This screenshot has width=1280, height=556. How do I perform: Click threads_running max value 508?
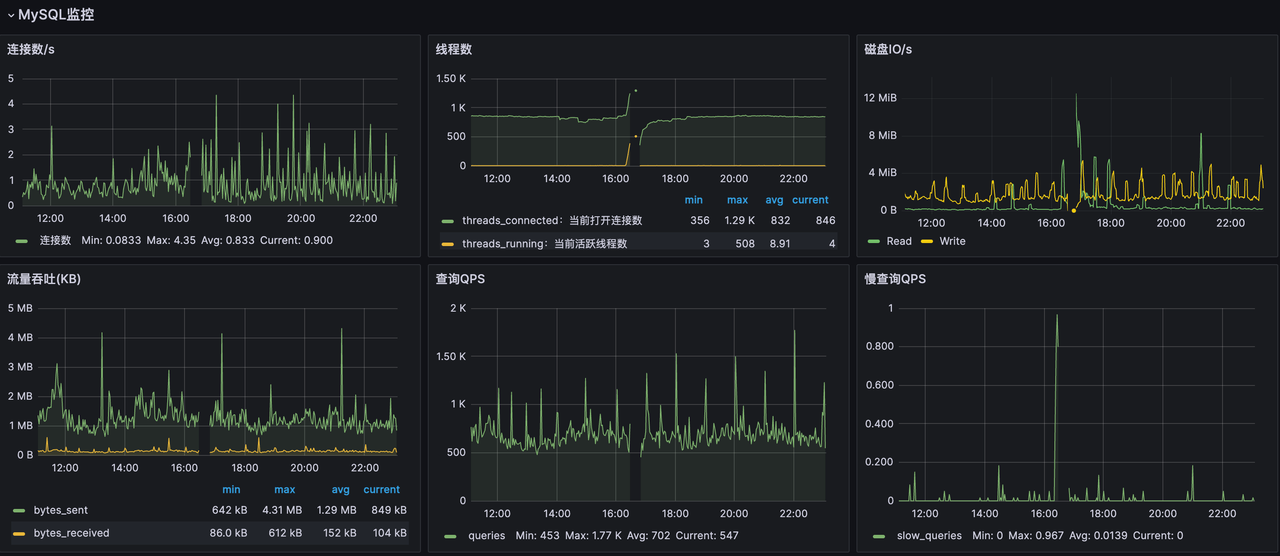(x=745, y=243)
